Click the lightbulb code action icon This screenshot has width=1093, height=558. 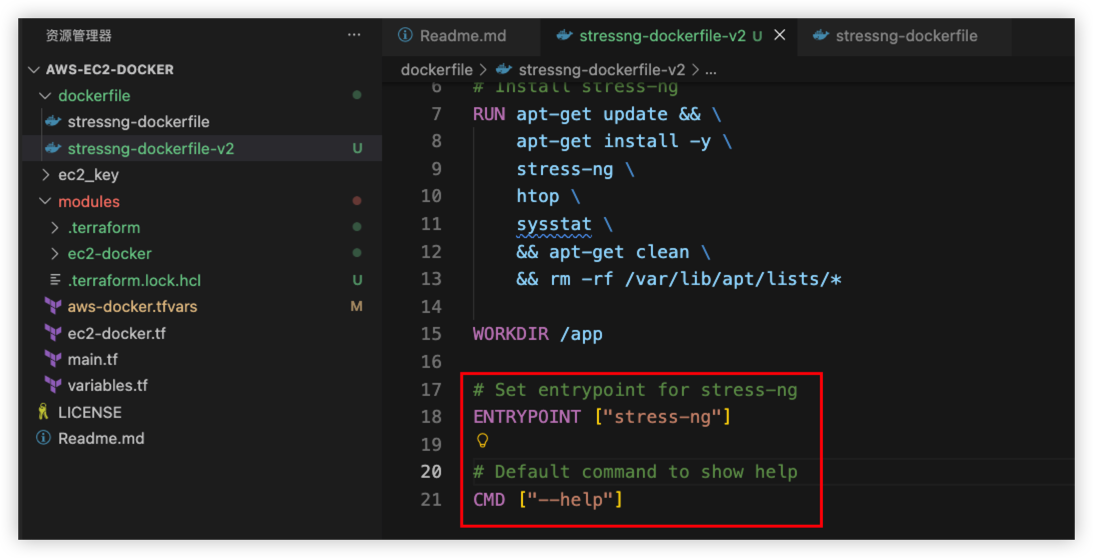click(x=482, y=441)
